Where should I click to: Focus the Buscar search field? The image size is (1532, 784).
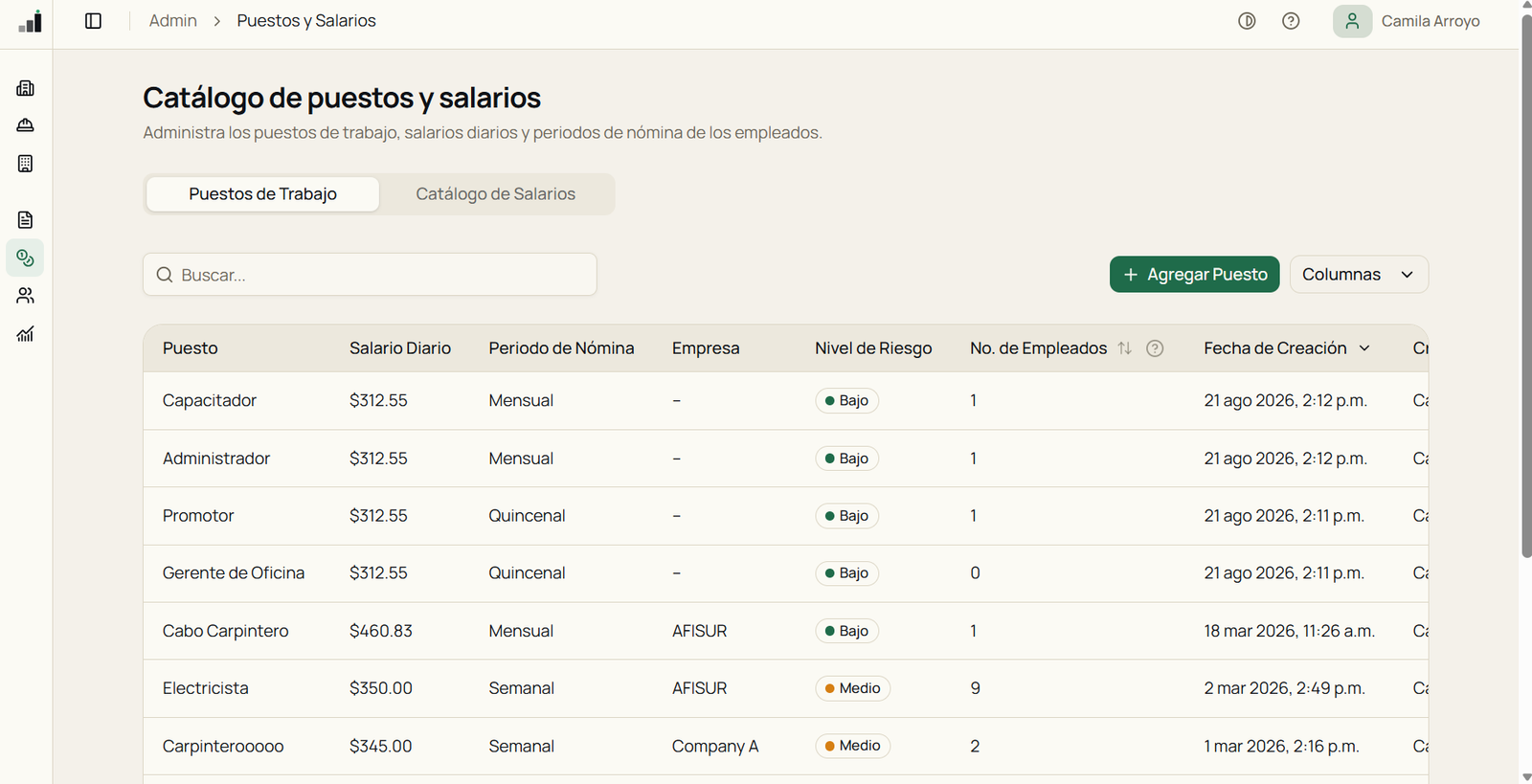coord(370,275)
